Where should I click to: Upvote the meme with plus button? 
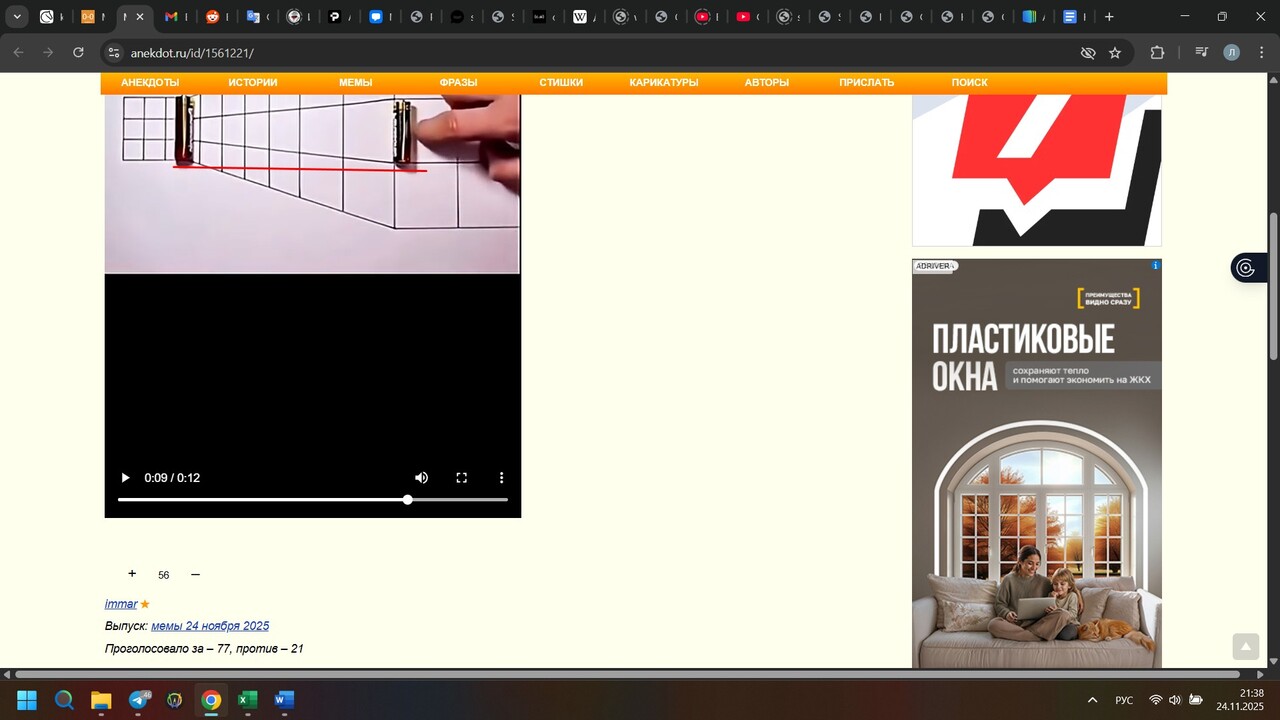(x=132, y=574)
